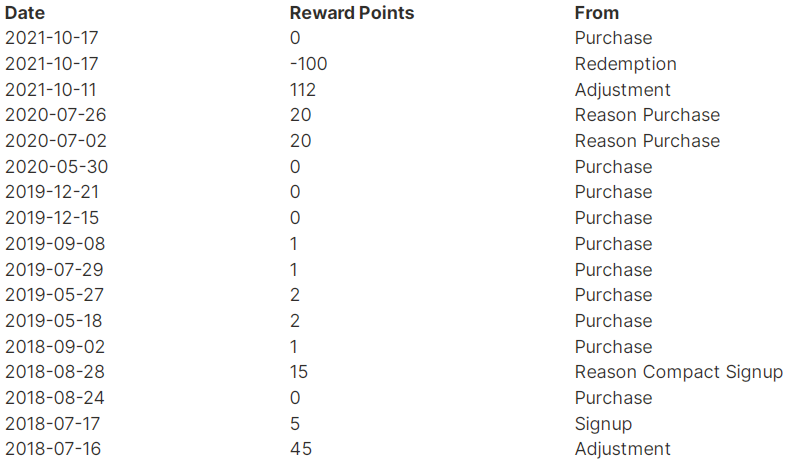
Task: Click the 15 reward points value
Action: coord(299,372)
